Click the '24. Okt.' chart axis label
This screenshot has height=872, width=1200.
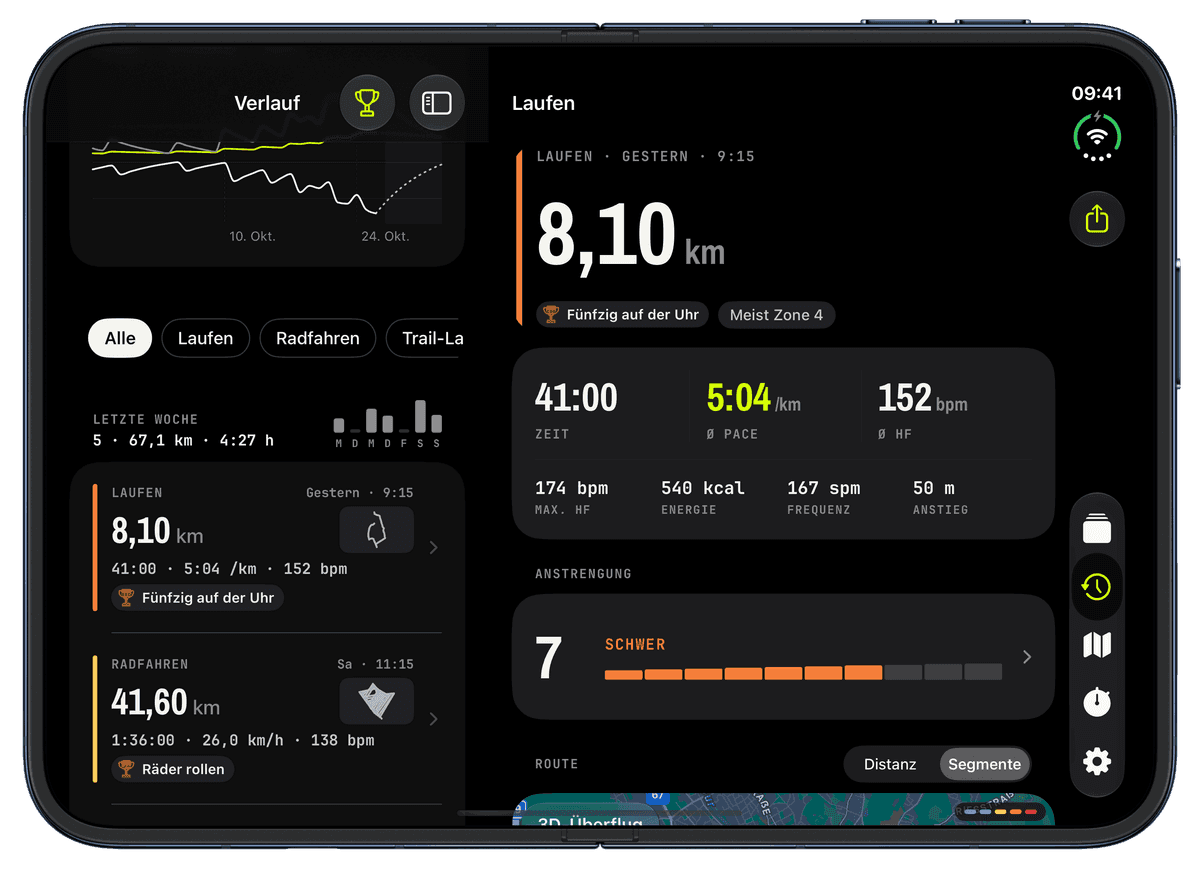click(385, 237)
